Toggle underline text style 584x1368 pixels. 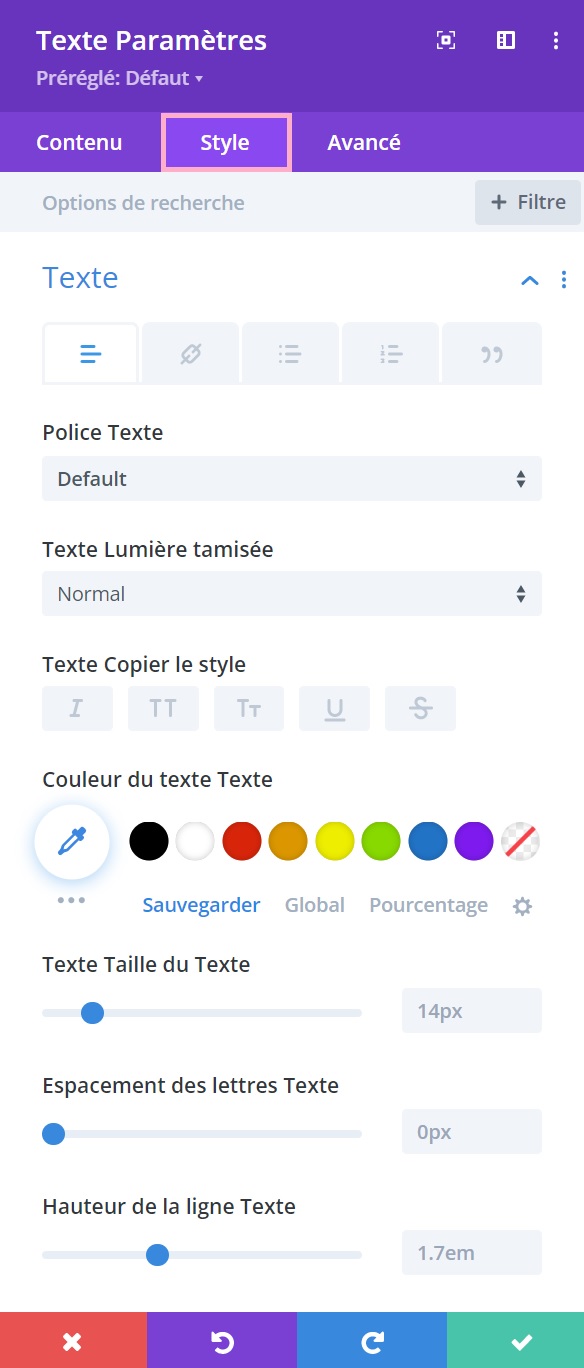point(335,708)
